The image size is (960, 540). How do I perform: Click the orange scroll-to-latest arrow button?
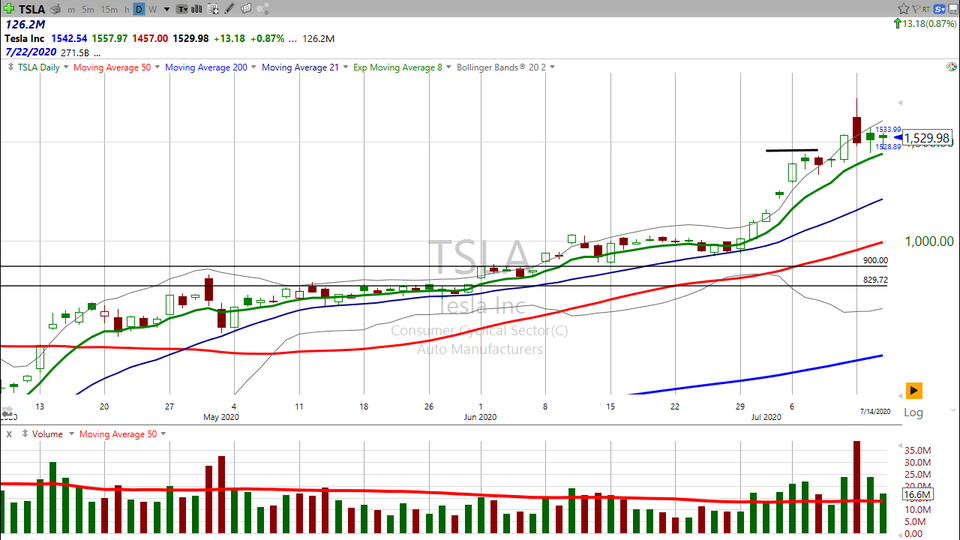pyautogui.click(x=913, y=389)
